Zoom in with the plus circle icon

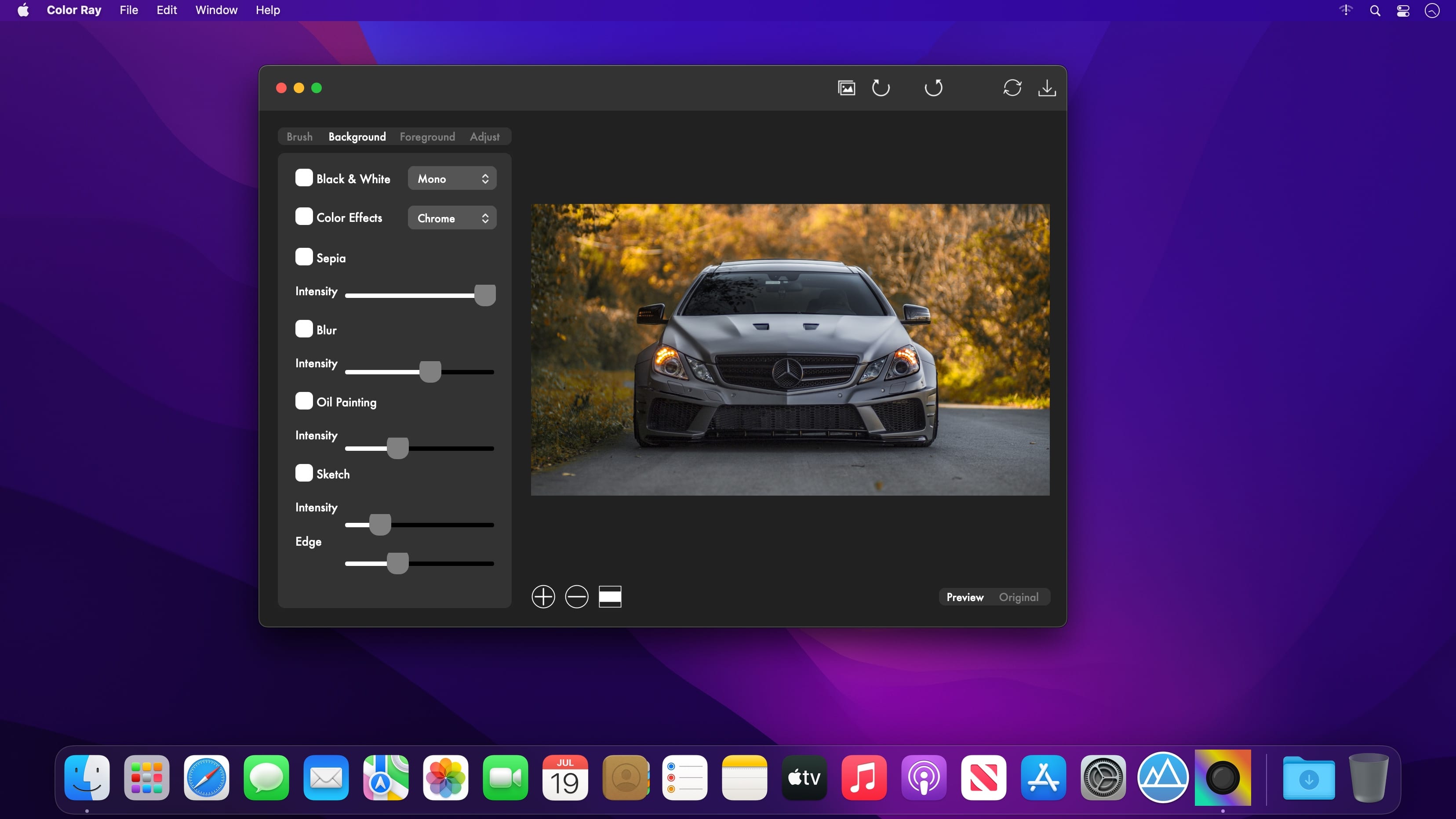543,597
